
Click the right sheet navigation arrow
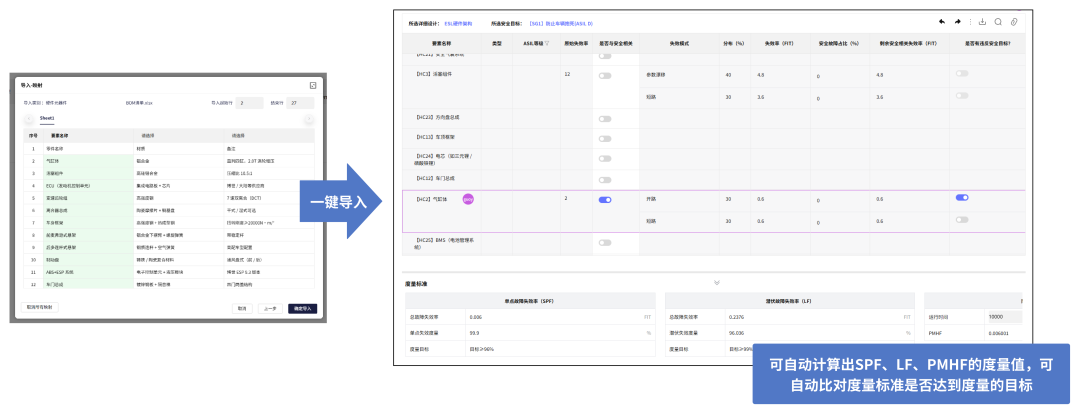pyautogui.click(x=309, y=119)
